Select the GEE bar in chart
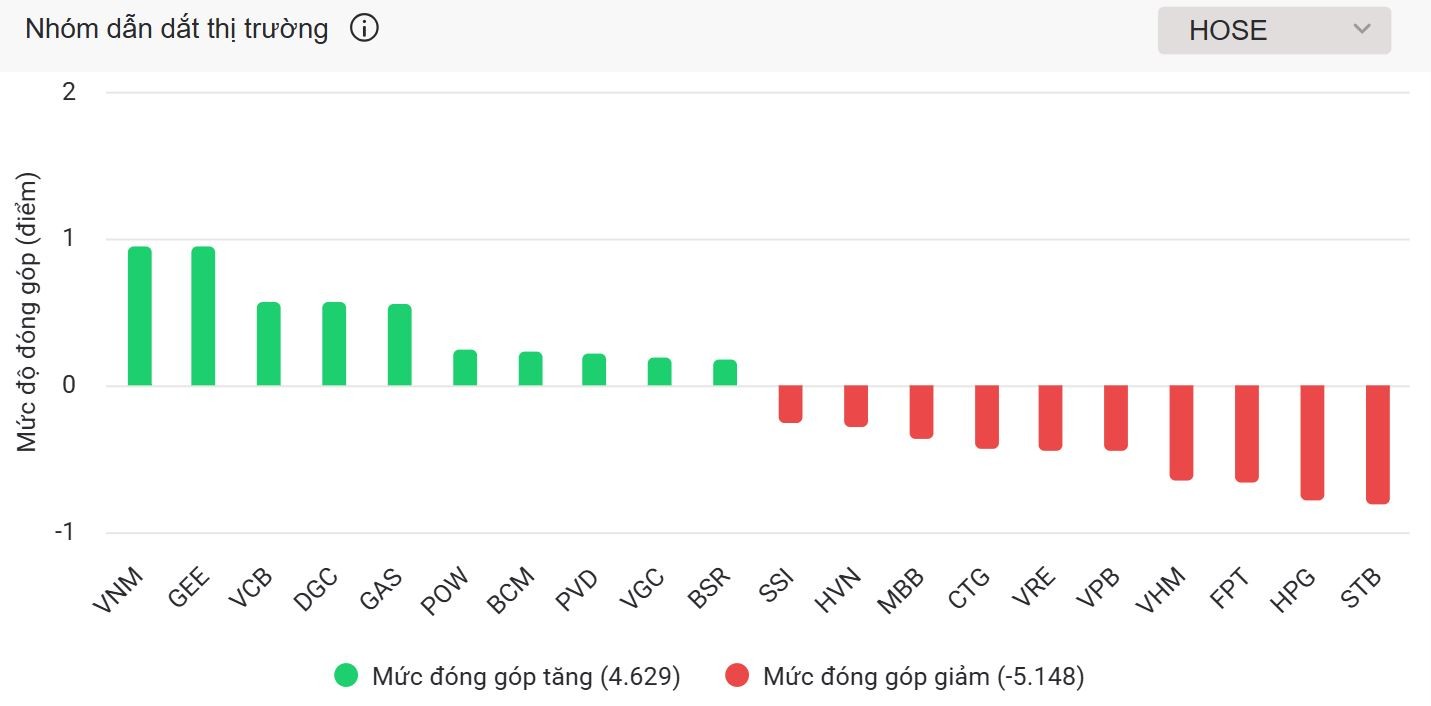 [x=203, y=316]
